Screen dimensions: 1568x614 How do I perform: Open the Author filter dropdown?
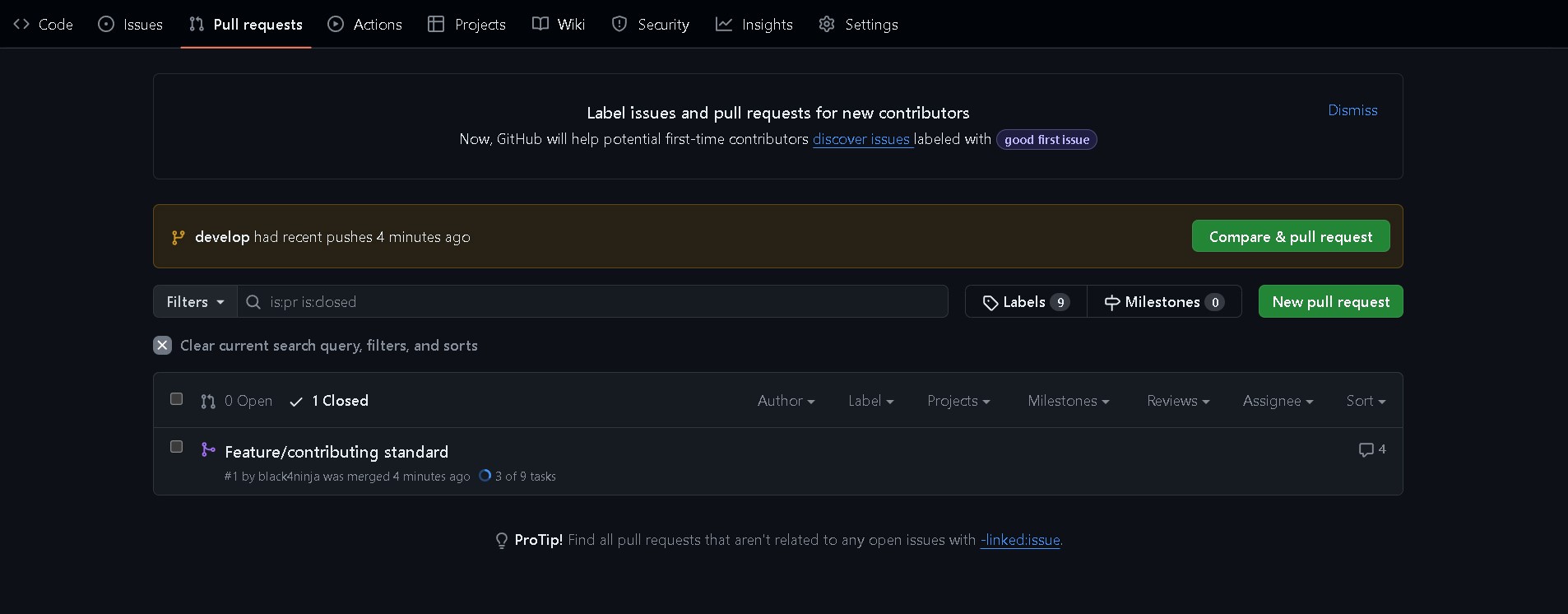786,401
